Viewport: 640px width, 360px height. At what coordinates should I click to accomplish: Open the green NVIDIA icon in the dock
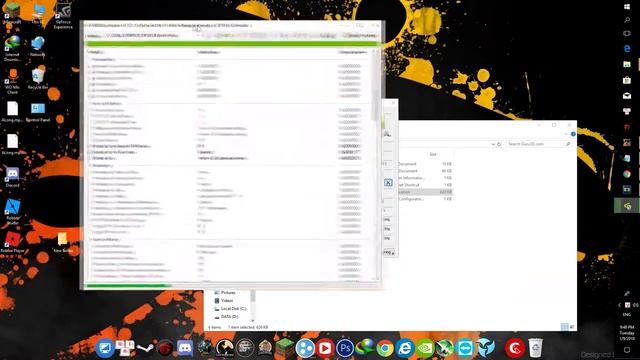[425, 348]
